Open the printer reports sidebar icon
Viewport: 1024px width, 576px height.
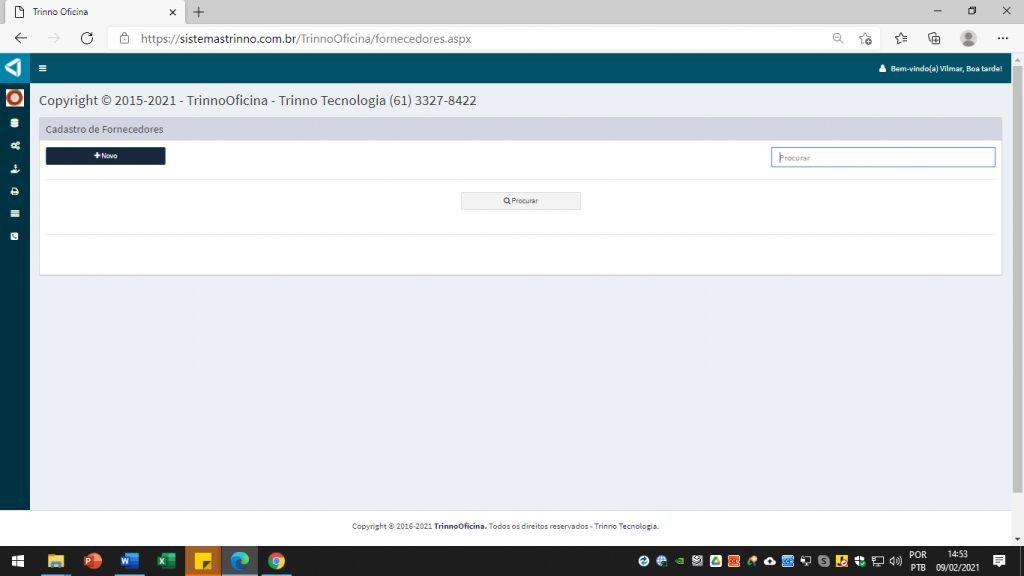tap(14, 191)
